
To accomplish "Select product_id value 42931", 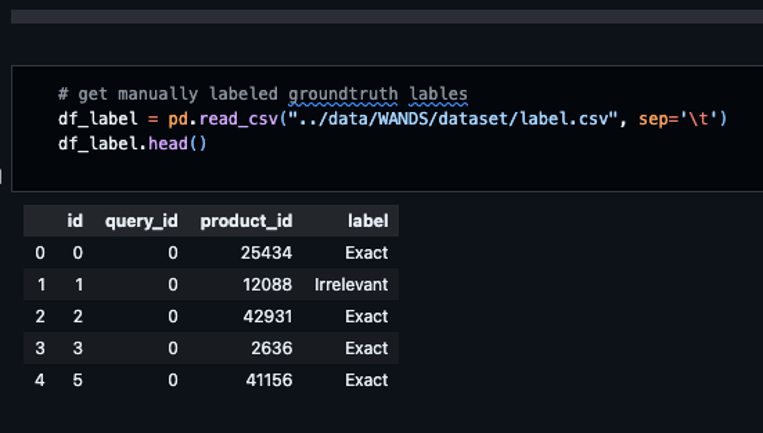I will [x=268, y=316].
